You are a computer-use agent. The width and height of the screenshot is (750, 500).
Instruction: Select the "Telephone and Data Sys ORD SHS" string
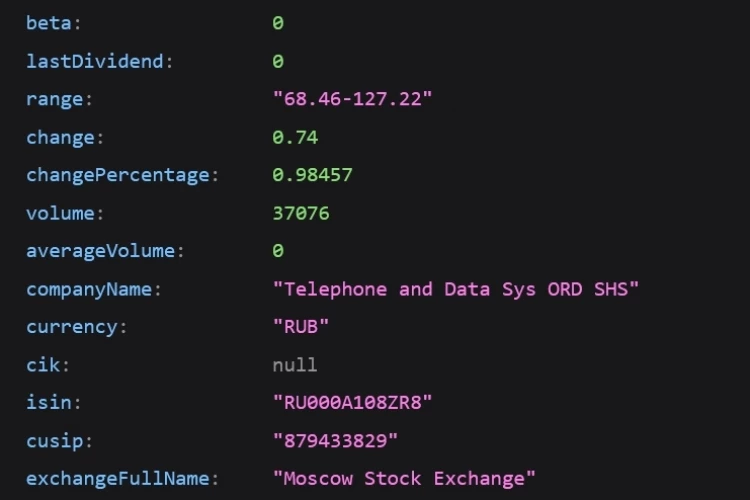(x=455, y=289)
